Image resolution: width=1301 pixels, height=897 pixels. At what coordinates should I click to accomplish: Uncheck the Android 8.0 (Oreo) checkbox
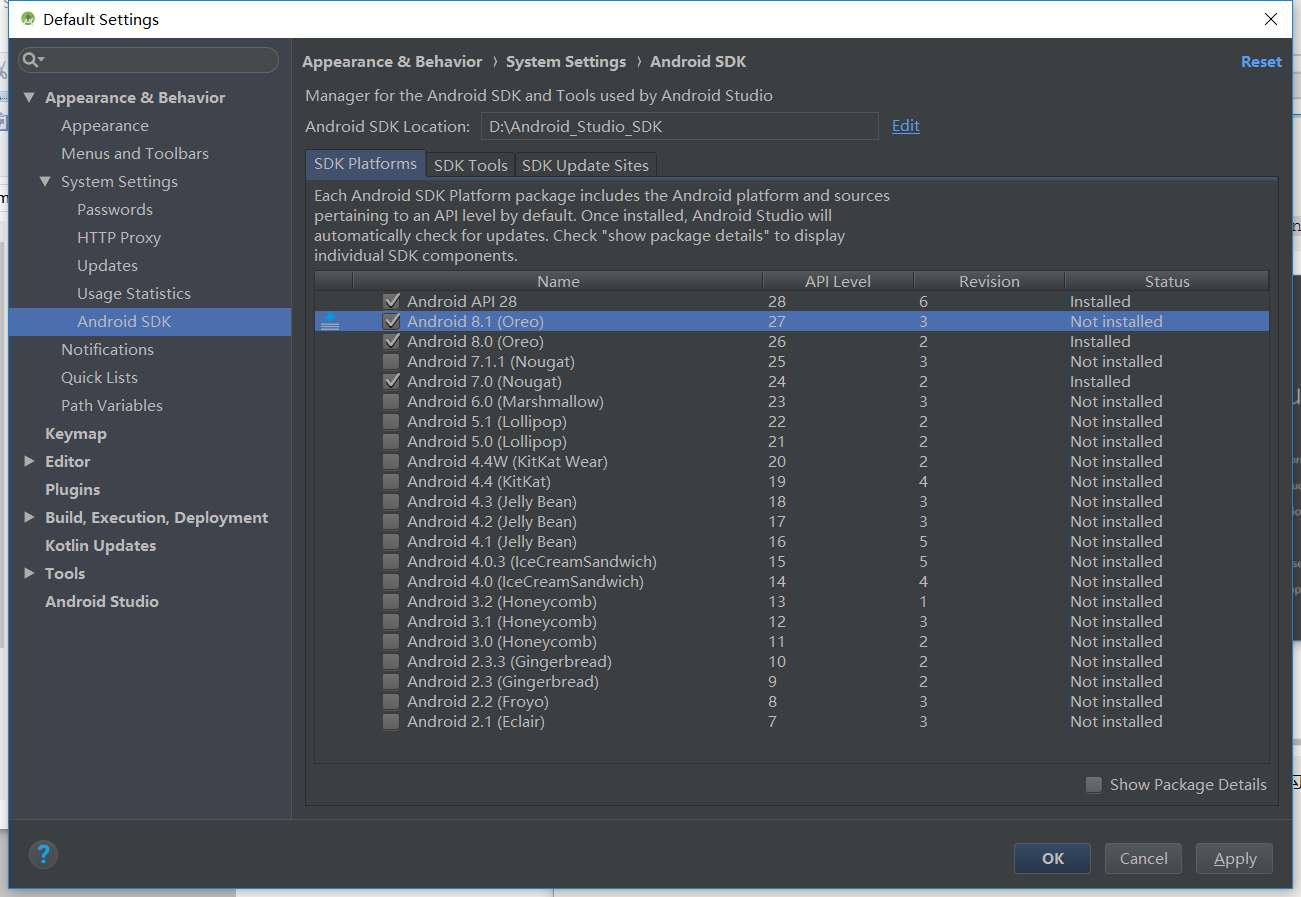(391, 341)
